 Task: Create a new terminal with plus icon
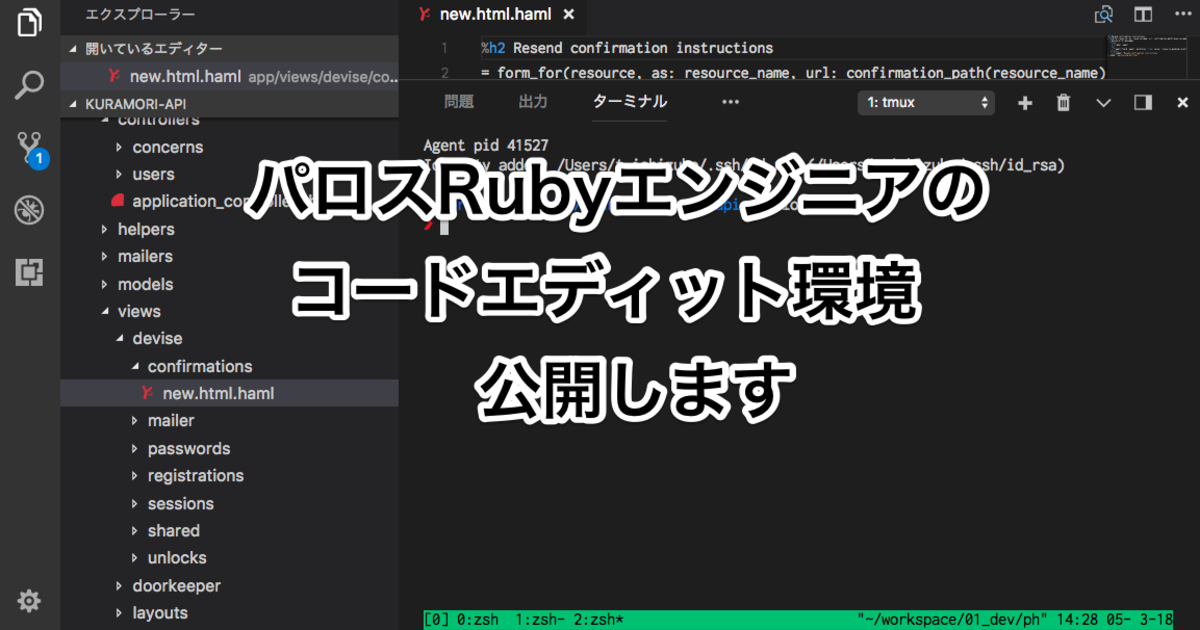tap(1024, 102)
